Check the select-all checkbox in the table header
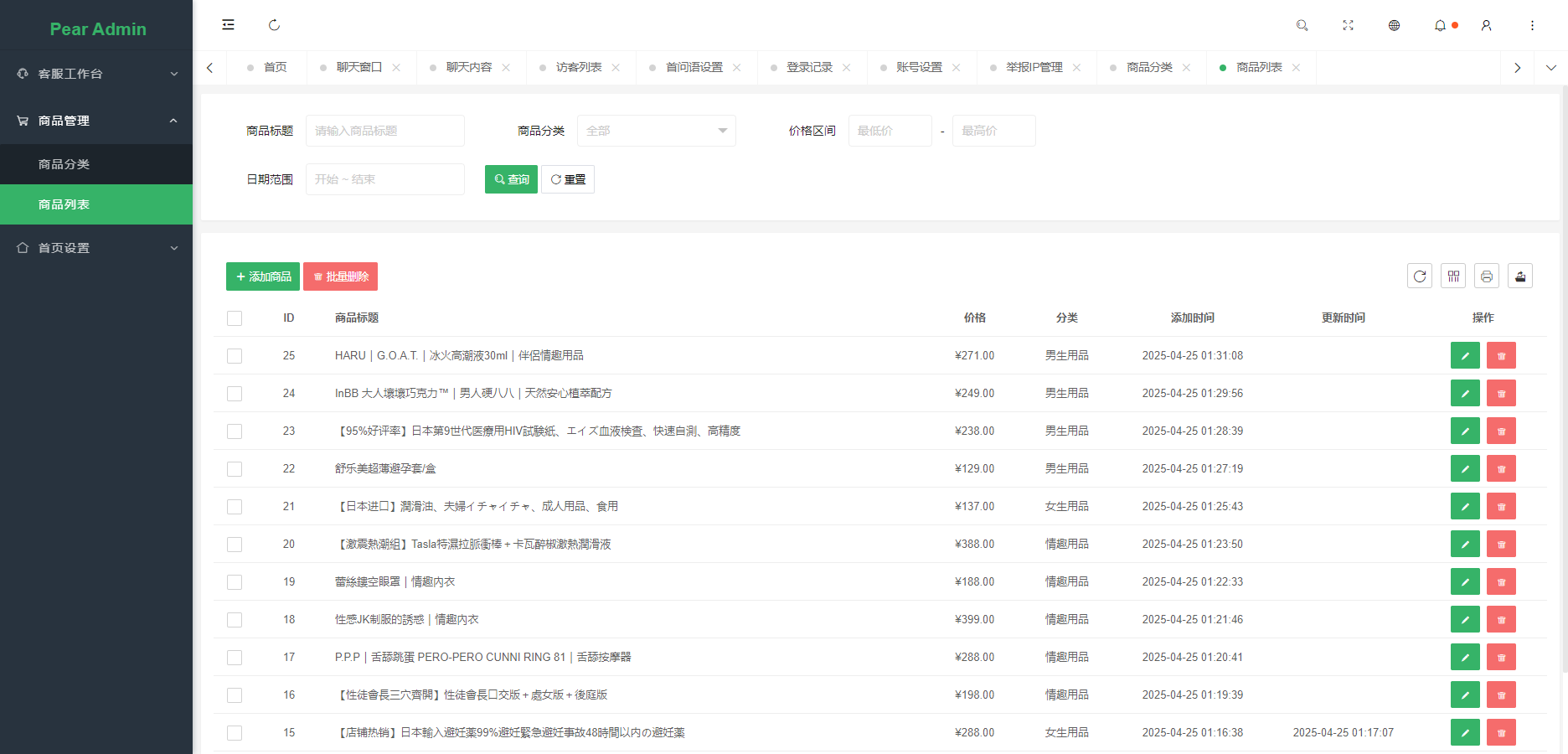1568x754 pixels. pos(235,318)
